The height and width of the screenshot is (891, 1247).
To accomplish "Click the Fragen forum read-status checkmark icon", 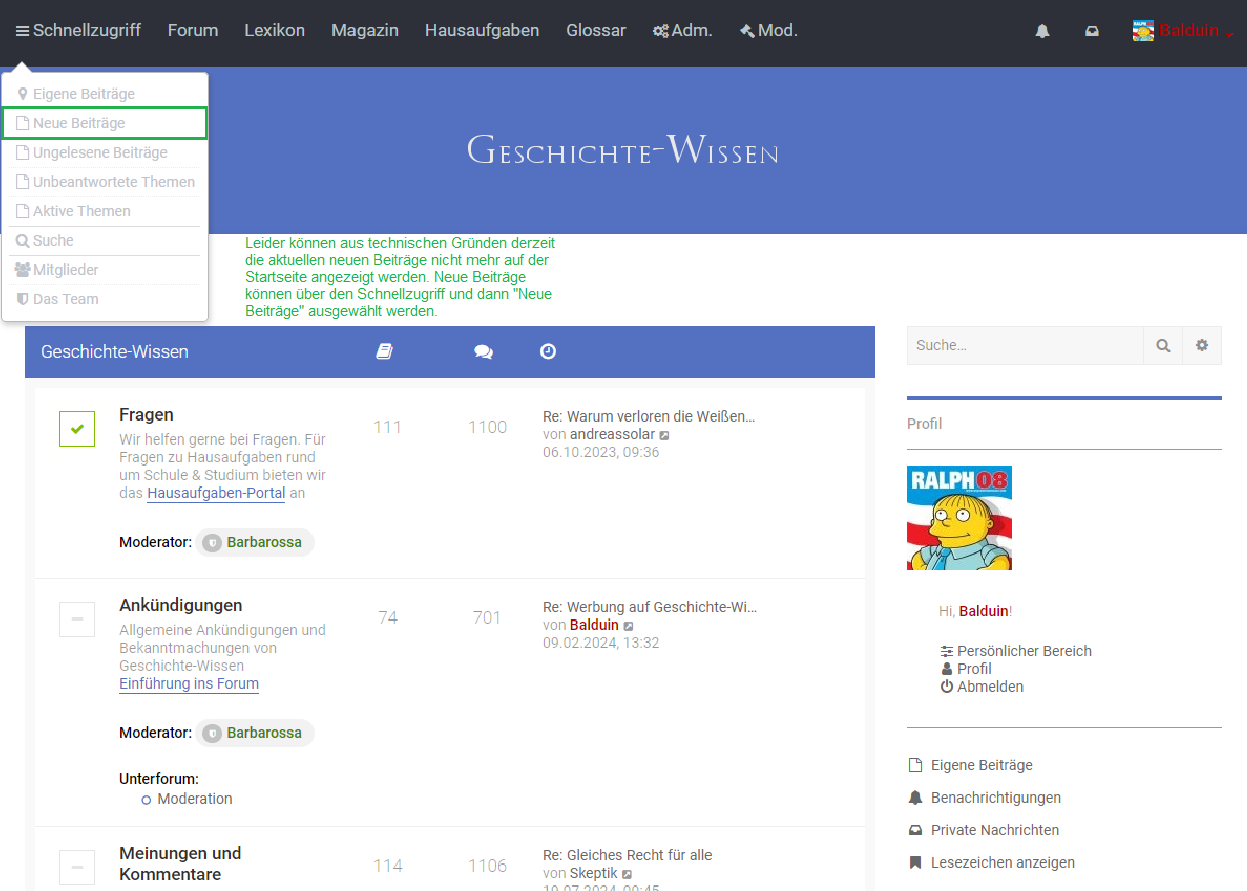I will pyautogui.click(x=77, y=429).
